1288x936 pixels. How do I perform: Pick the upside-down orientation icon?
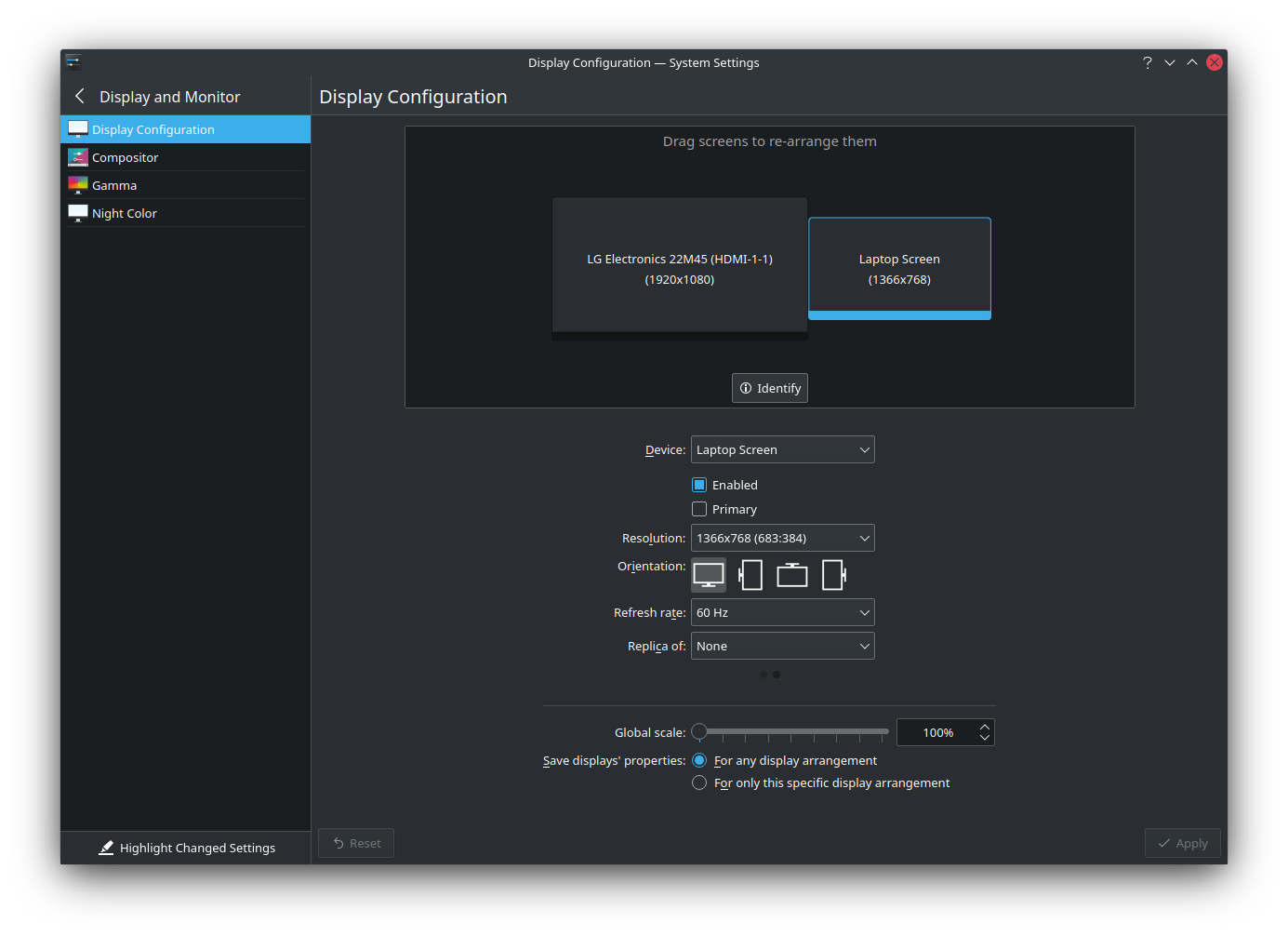point(792,575)
